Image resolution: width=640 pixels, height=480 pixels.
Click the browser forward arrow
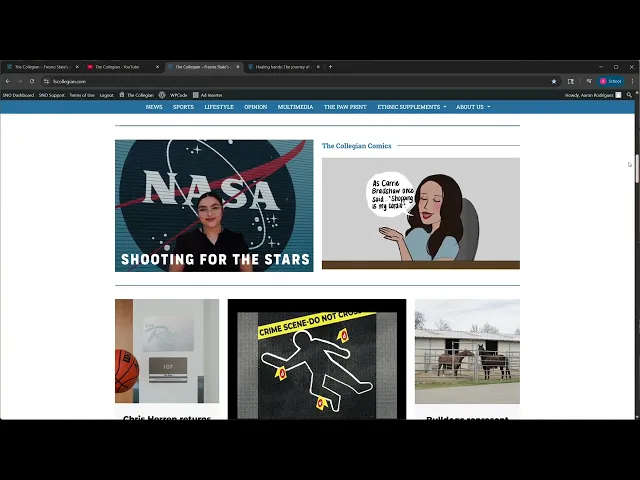click(x=20, y=81)
